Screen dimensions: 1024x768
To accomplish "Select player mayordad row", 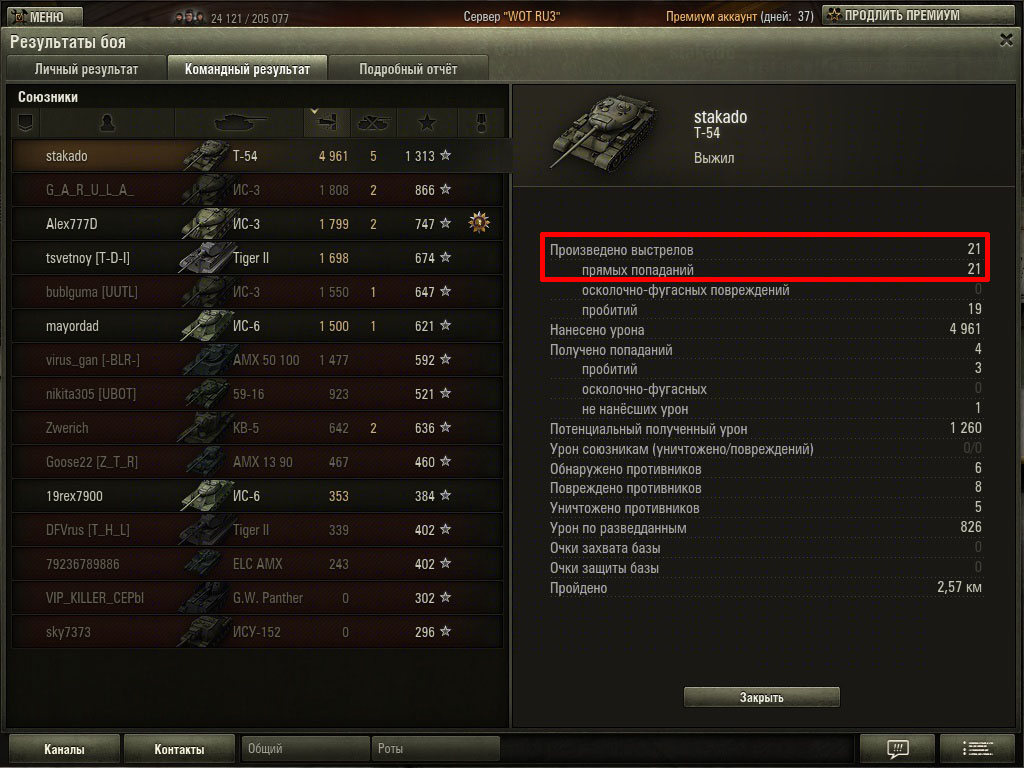I will pos(257,326).
